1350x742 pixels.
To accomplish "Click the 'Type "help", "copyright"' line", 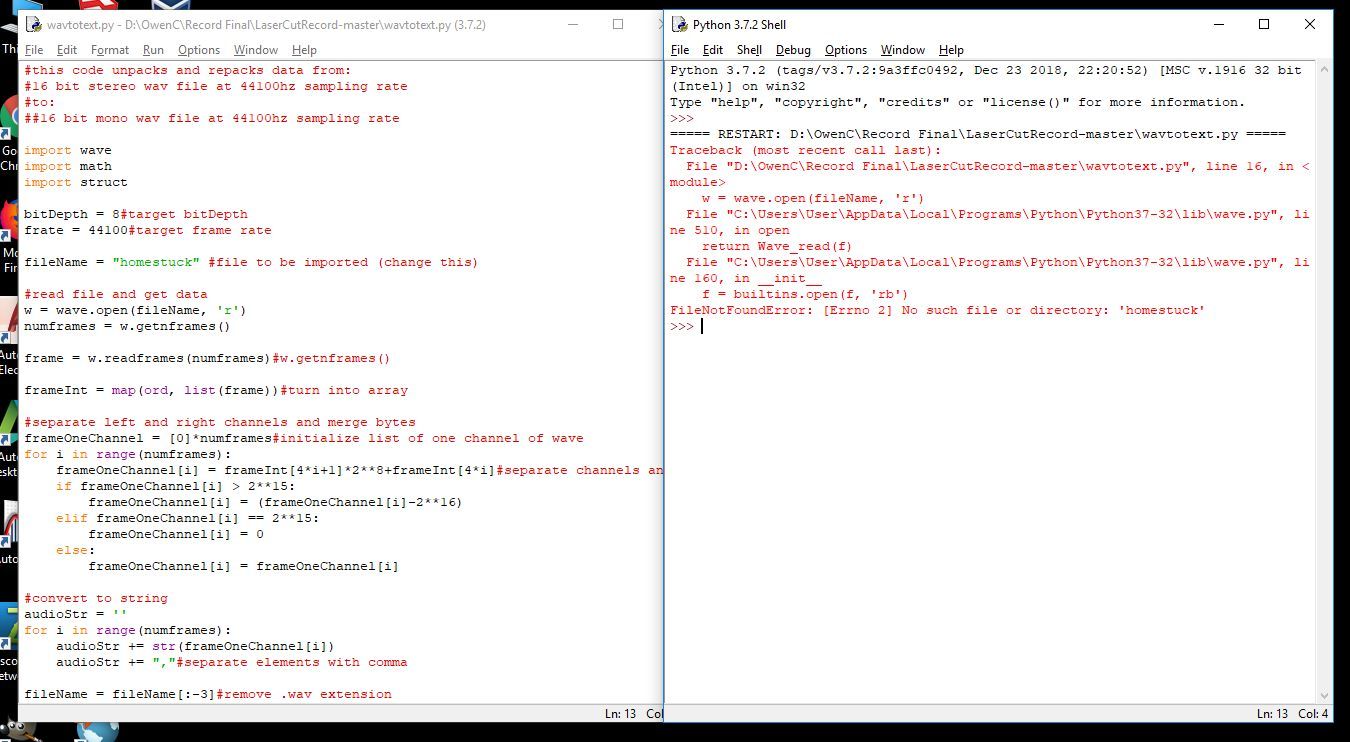I will (958, 103).
